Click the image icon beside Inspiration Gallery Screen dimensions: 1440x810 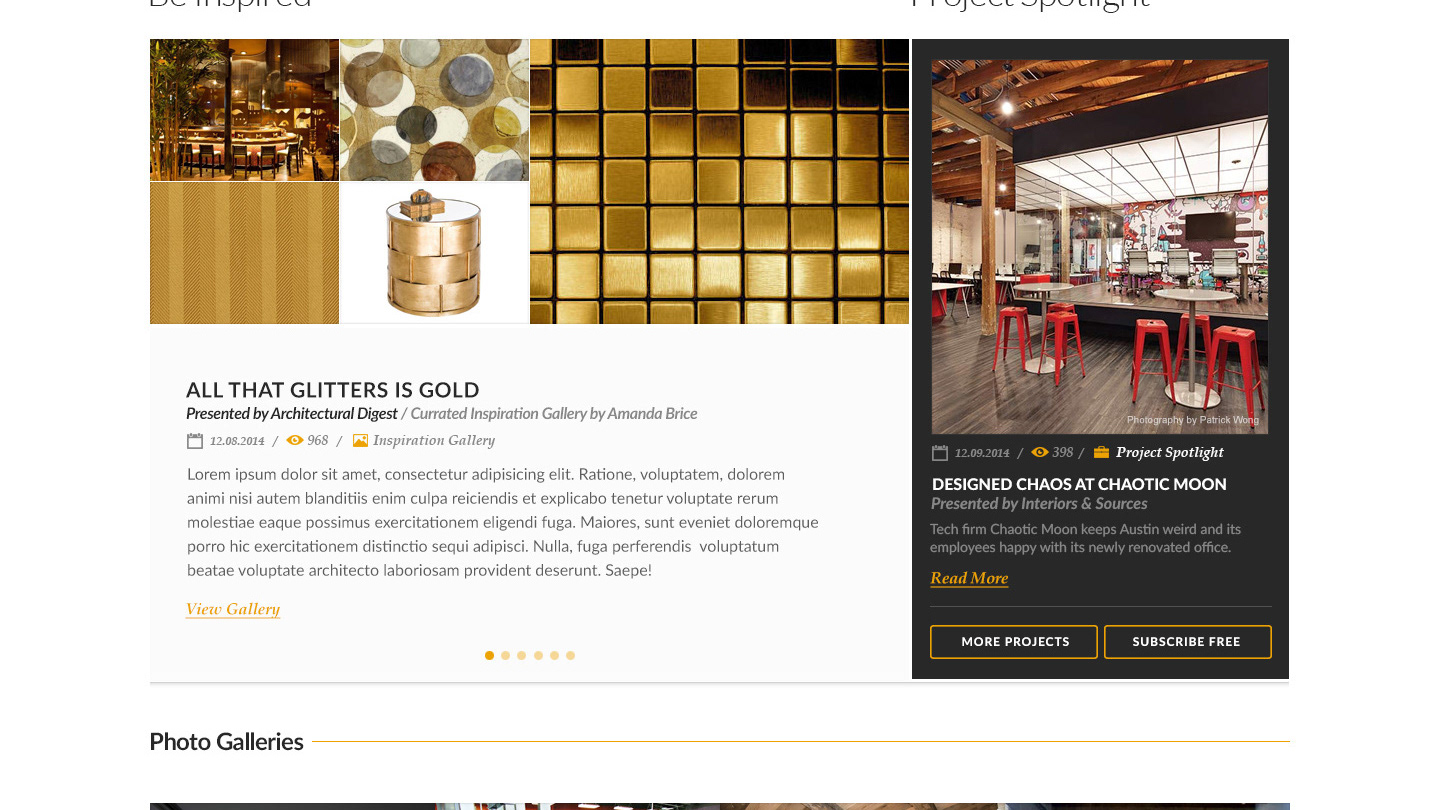pyautogui.click(x=360, y=440)
